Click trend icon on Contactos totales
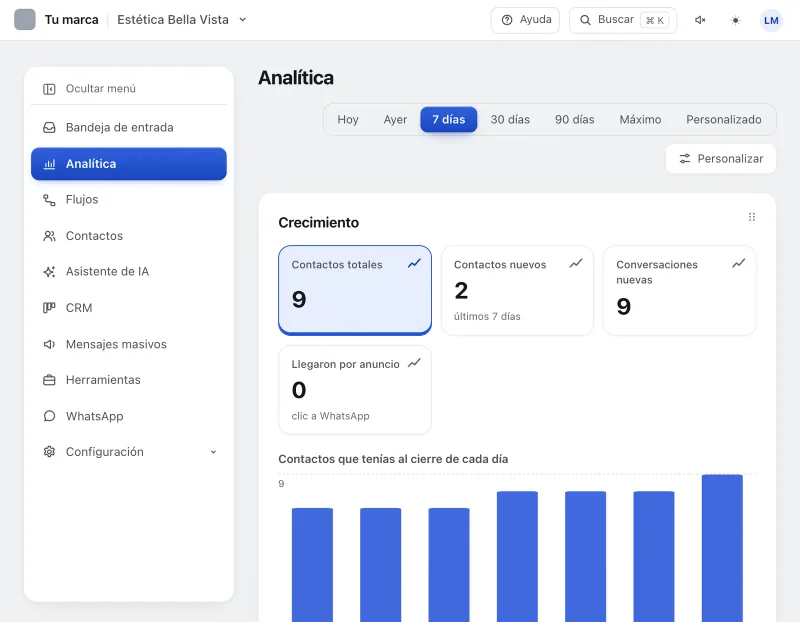The height and width of the screenshot is (622, 800). [414, 263]
